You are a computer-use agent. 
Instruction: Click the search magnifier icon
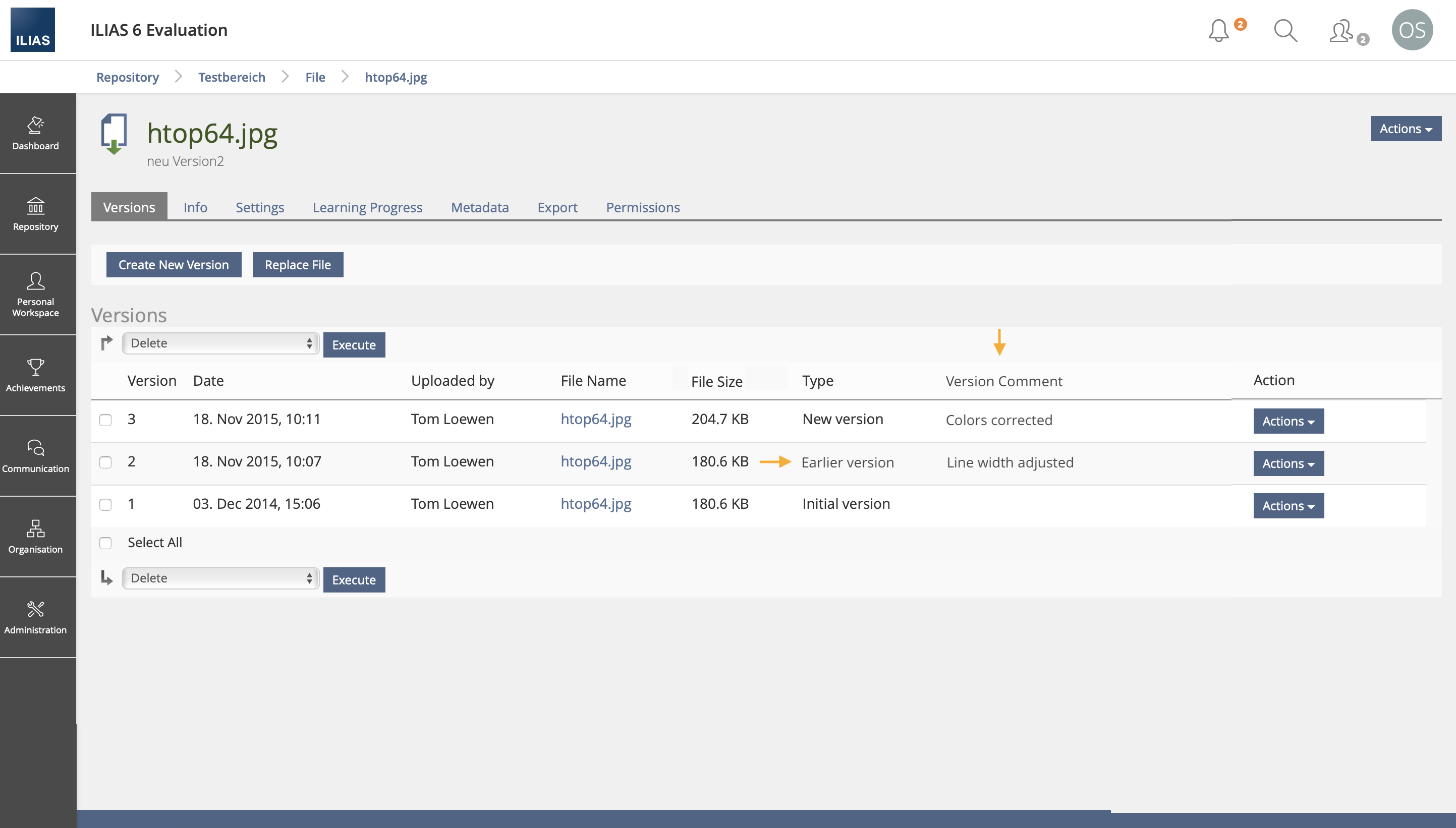point(1285,30)
